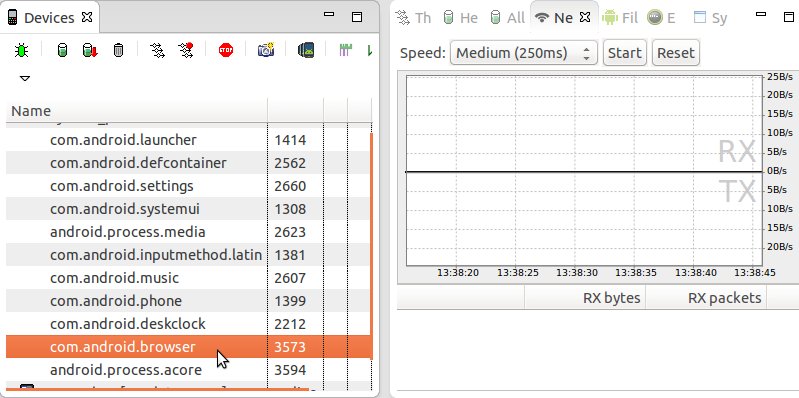Maximize the Network Statistics panel
The image size is (799, 398).
click(789, 17)
